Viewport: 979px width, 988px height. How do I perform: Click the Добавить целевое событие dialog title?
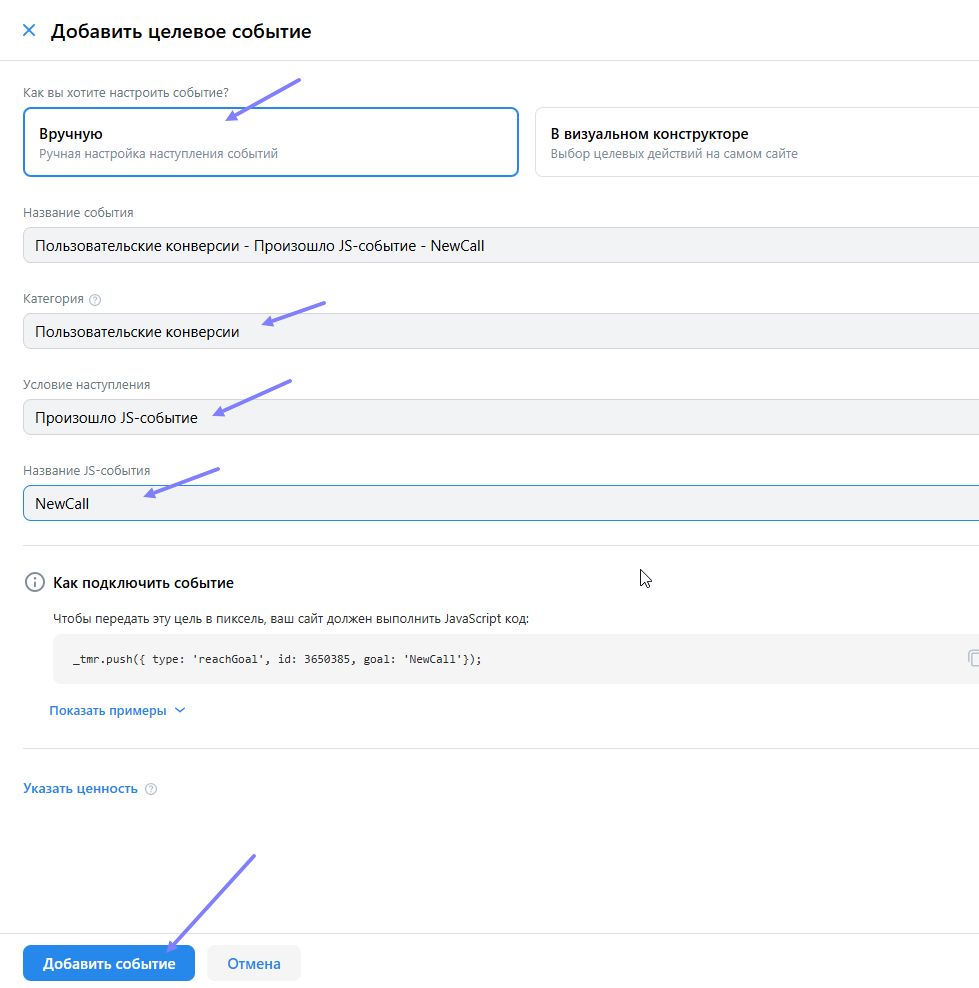tap(181, 31)
